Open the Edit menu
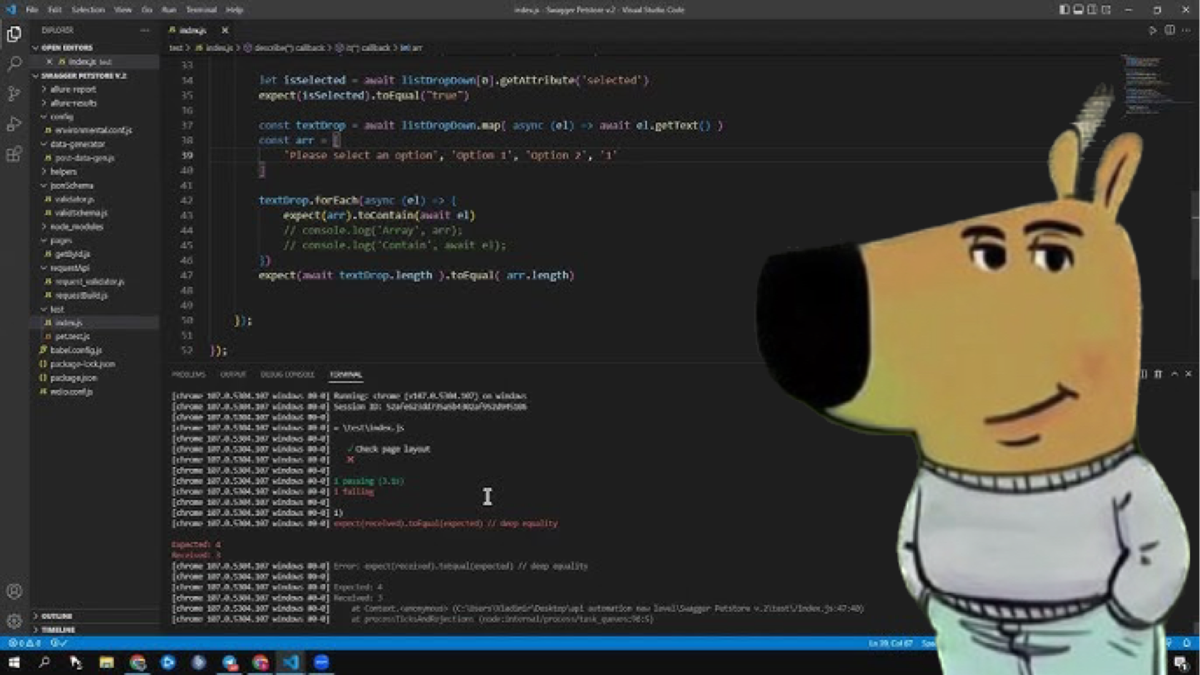 (54, 9)
